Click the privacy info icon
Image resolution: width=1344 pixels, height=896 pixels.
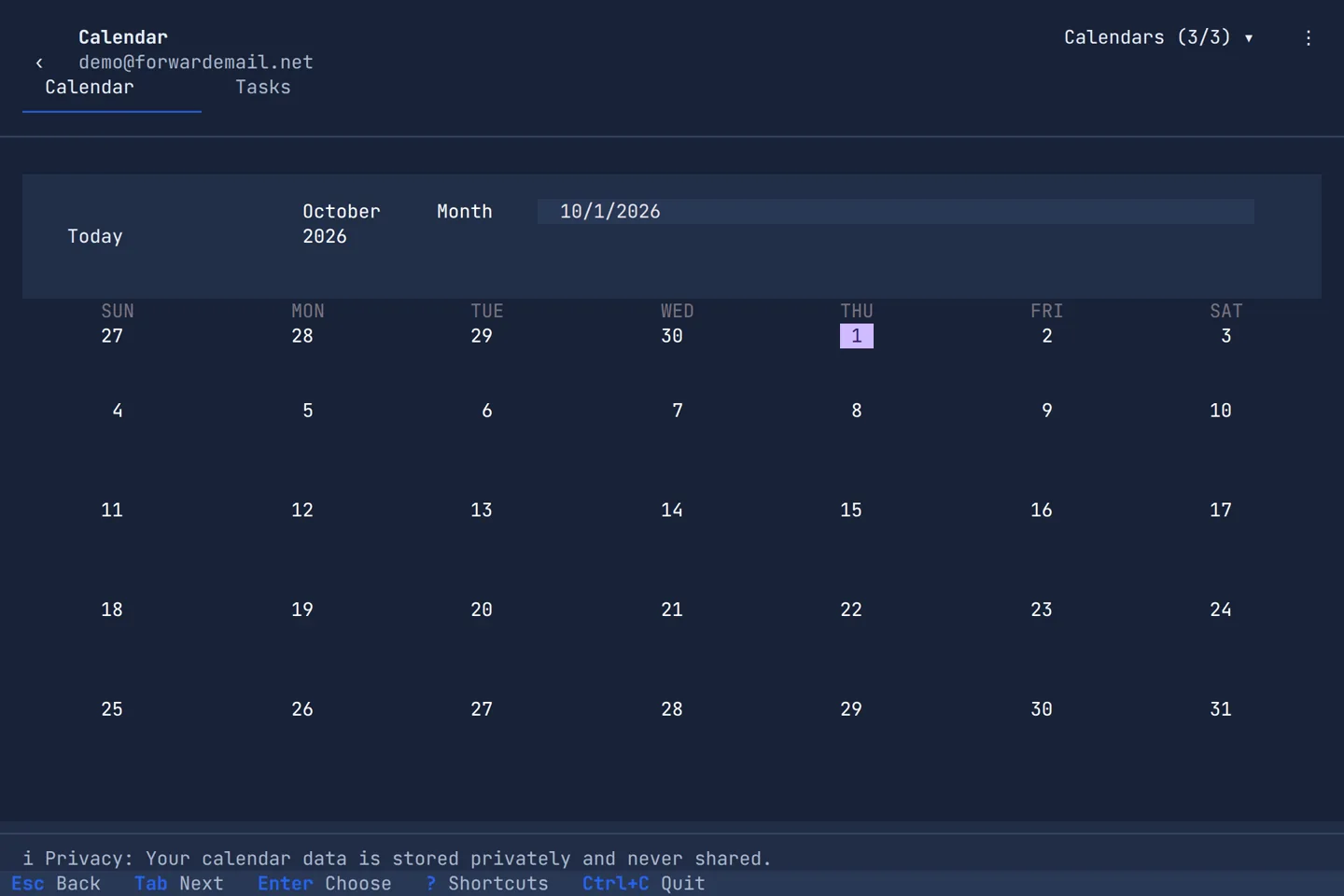(28, 858)
